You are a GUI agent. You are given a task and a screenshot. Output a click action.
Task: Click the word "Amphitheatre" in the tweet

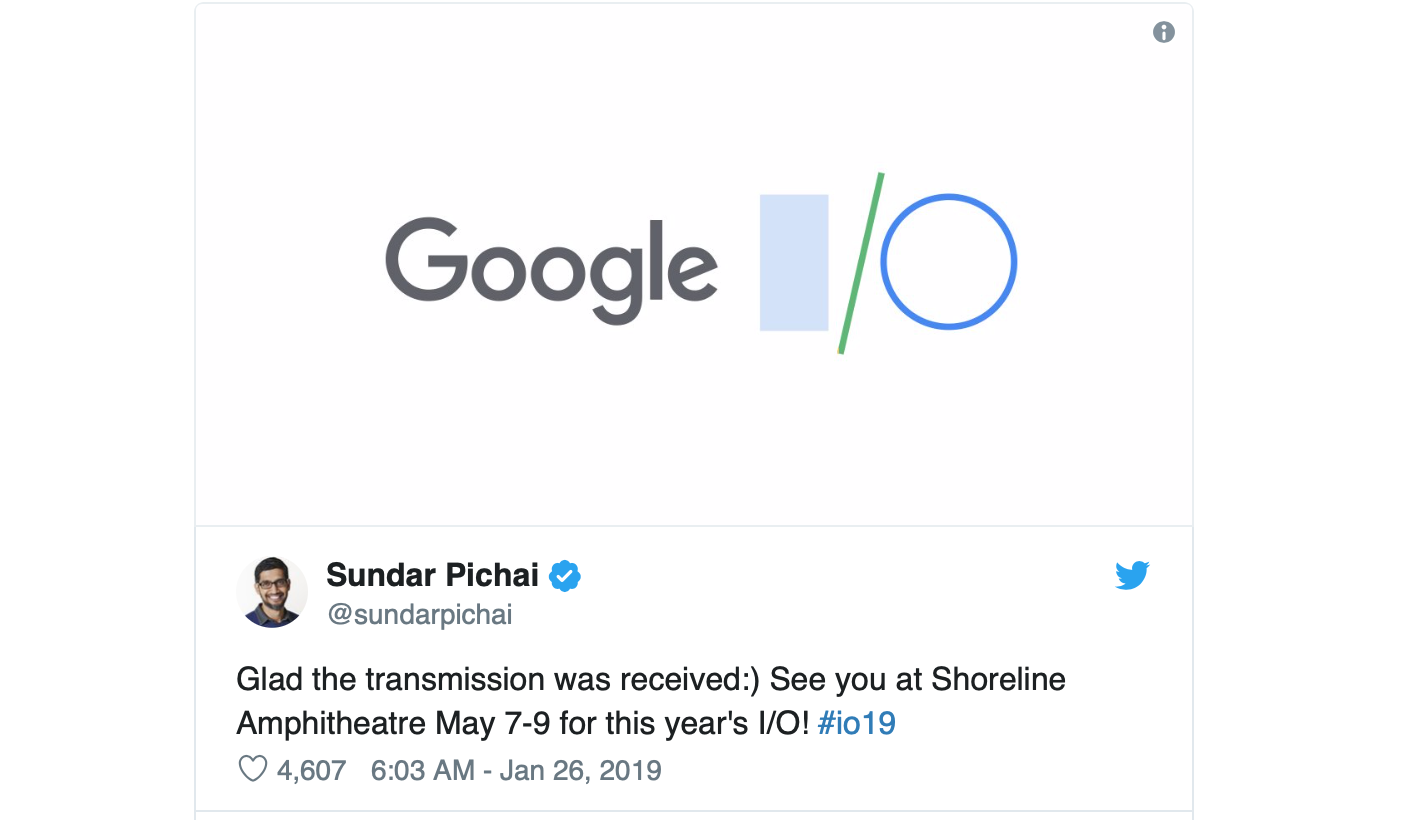click(x=331, y=723)
